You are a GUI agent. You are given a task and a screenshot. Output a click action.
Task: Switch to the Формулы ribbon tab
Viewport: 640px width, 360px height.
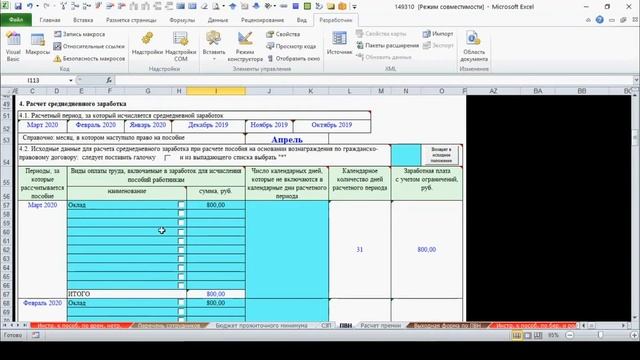[x=182, y=20]
